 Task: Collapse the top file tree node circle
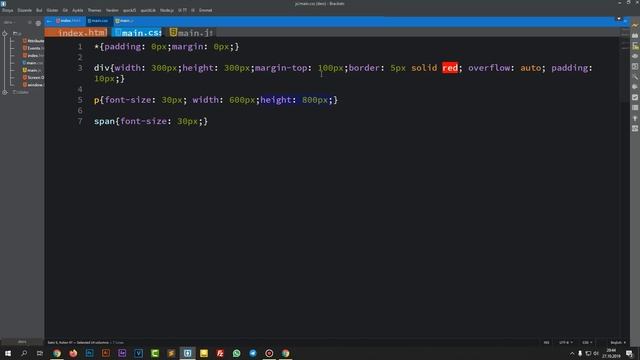pyautogui.click(x=5, y=33)
